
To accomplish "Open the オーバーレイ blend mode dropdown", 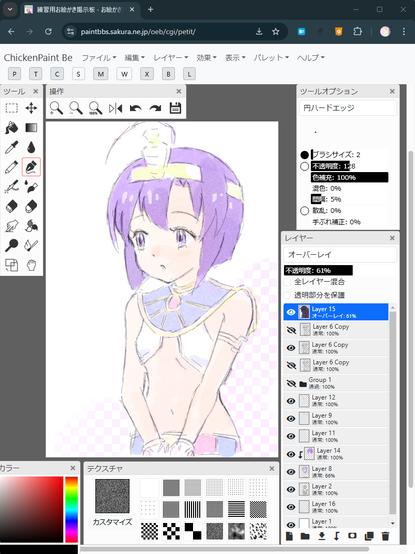I will pos(340,254).
